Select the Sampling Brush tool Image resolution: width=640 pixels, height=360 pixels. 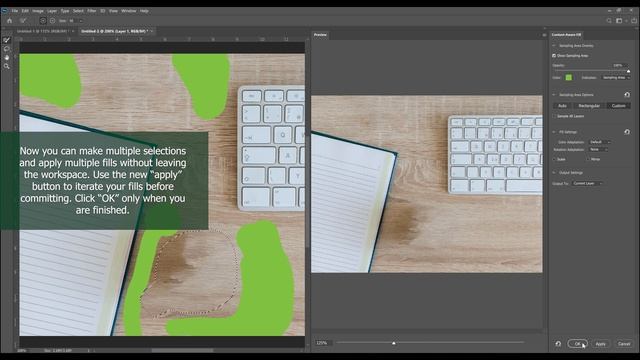pyautogui.click(x=7, y=40)
